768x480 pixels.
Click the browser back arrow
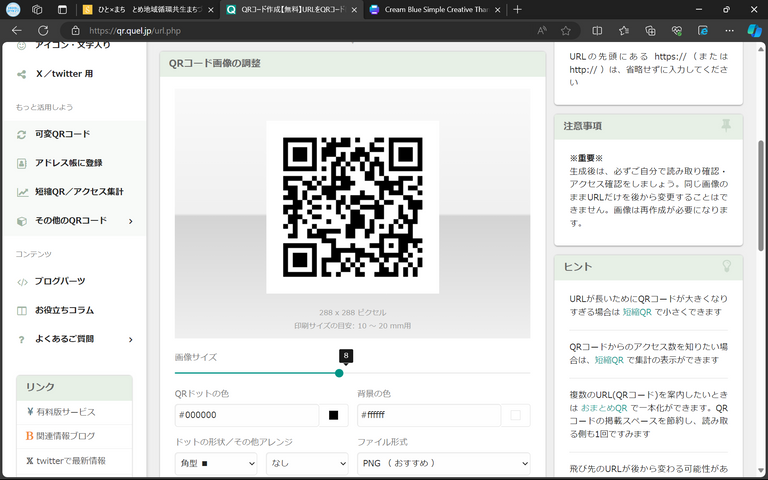click(16, 31)
